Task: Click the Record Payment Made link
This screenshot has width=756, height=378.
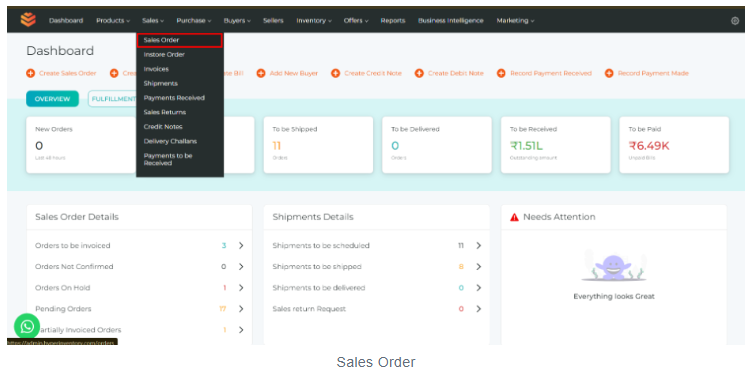Action: (653, 73)
